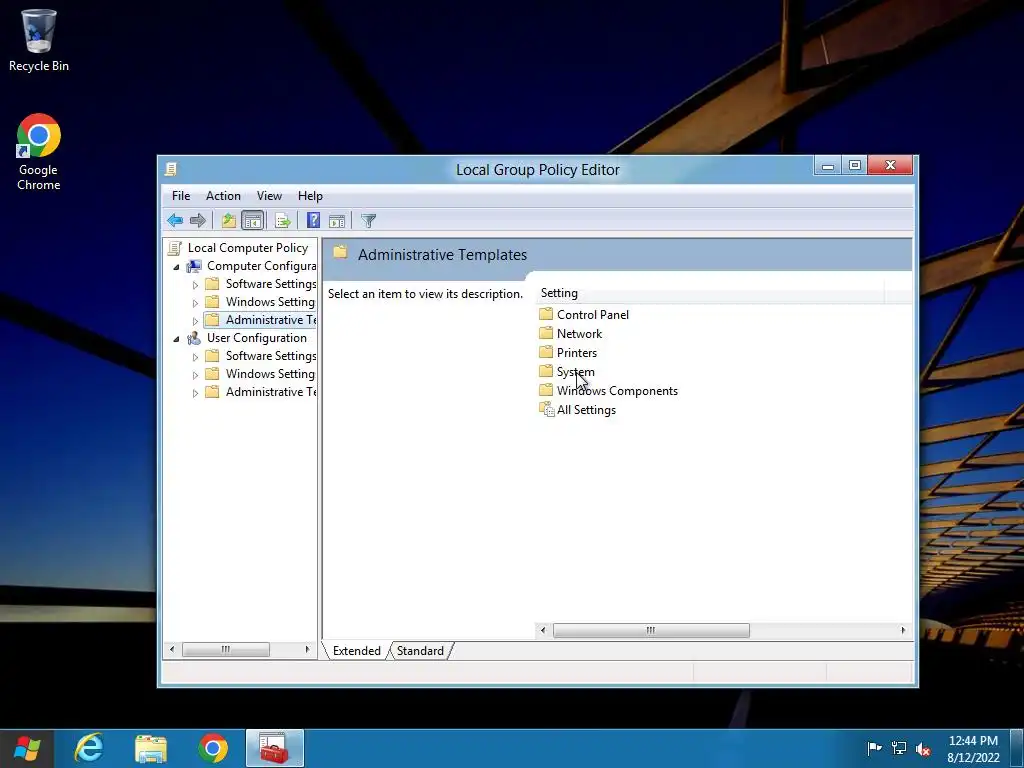
Task: Click the User Configuration node icon
Action: point(194,338)
